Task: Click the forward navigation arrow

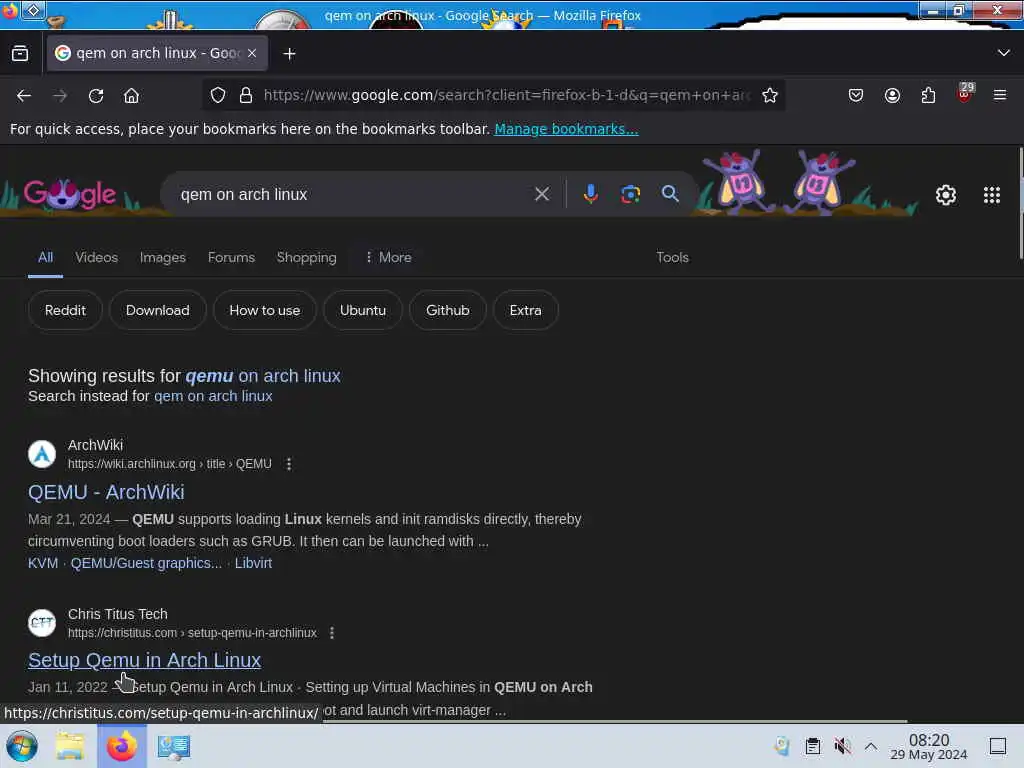Action: point(60,96)
